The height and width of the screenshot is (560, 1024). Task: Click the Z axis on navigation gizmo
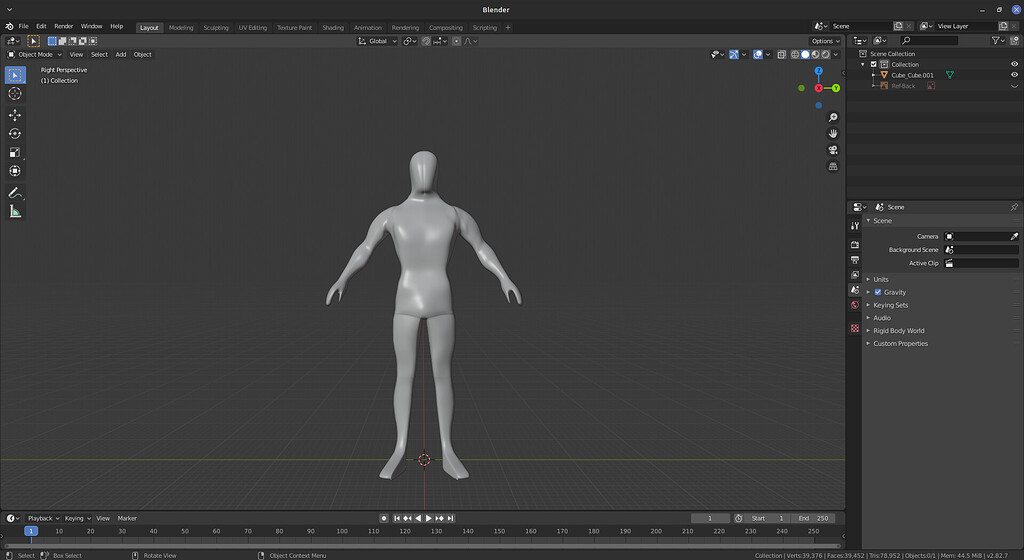(x=818, y=70)
